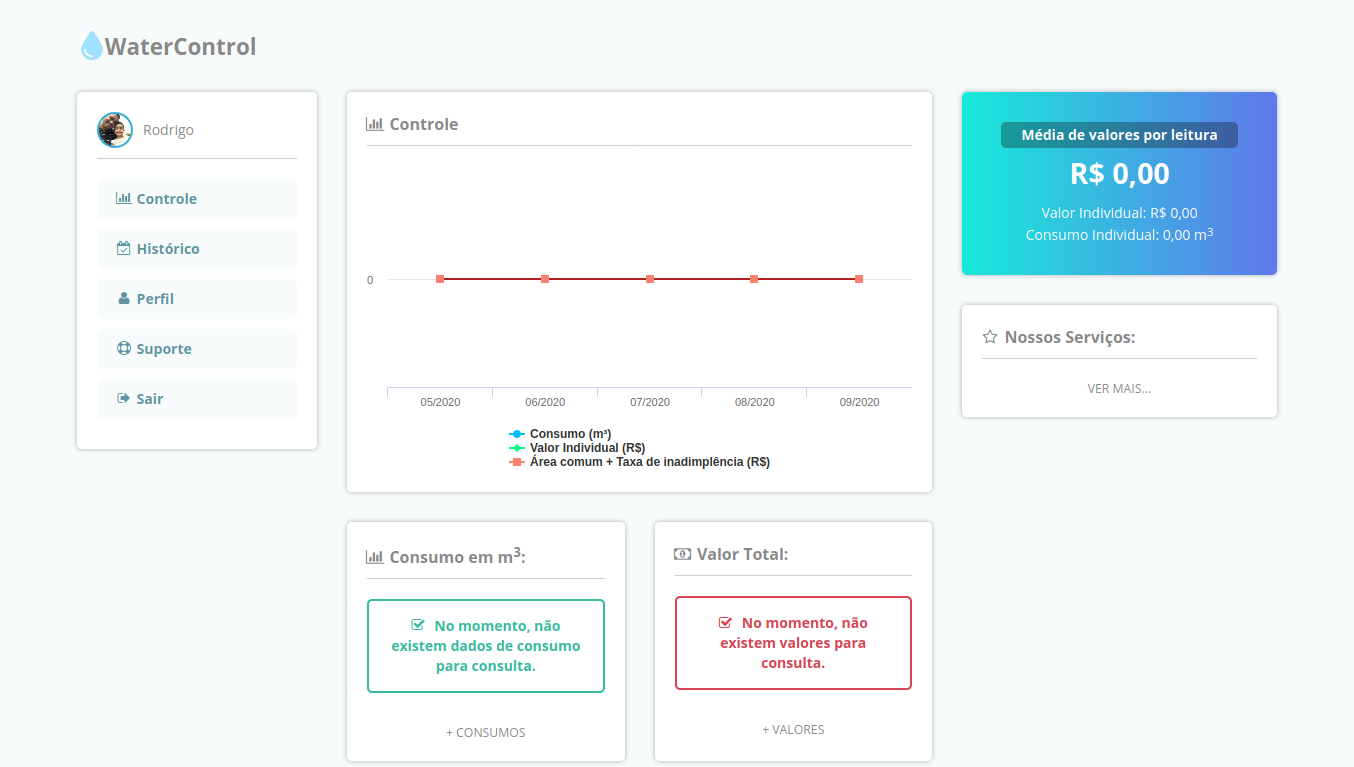The image size is (1354, 767).
Task: Click Rodrigo's profile avatar picture
Action: coord(115,130)
